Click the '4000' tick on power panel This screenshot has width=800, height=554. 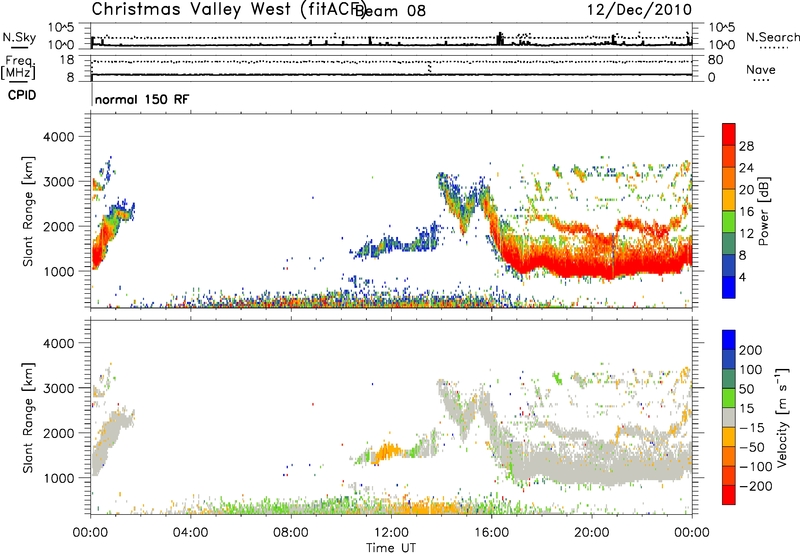(x=59, y=137)
